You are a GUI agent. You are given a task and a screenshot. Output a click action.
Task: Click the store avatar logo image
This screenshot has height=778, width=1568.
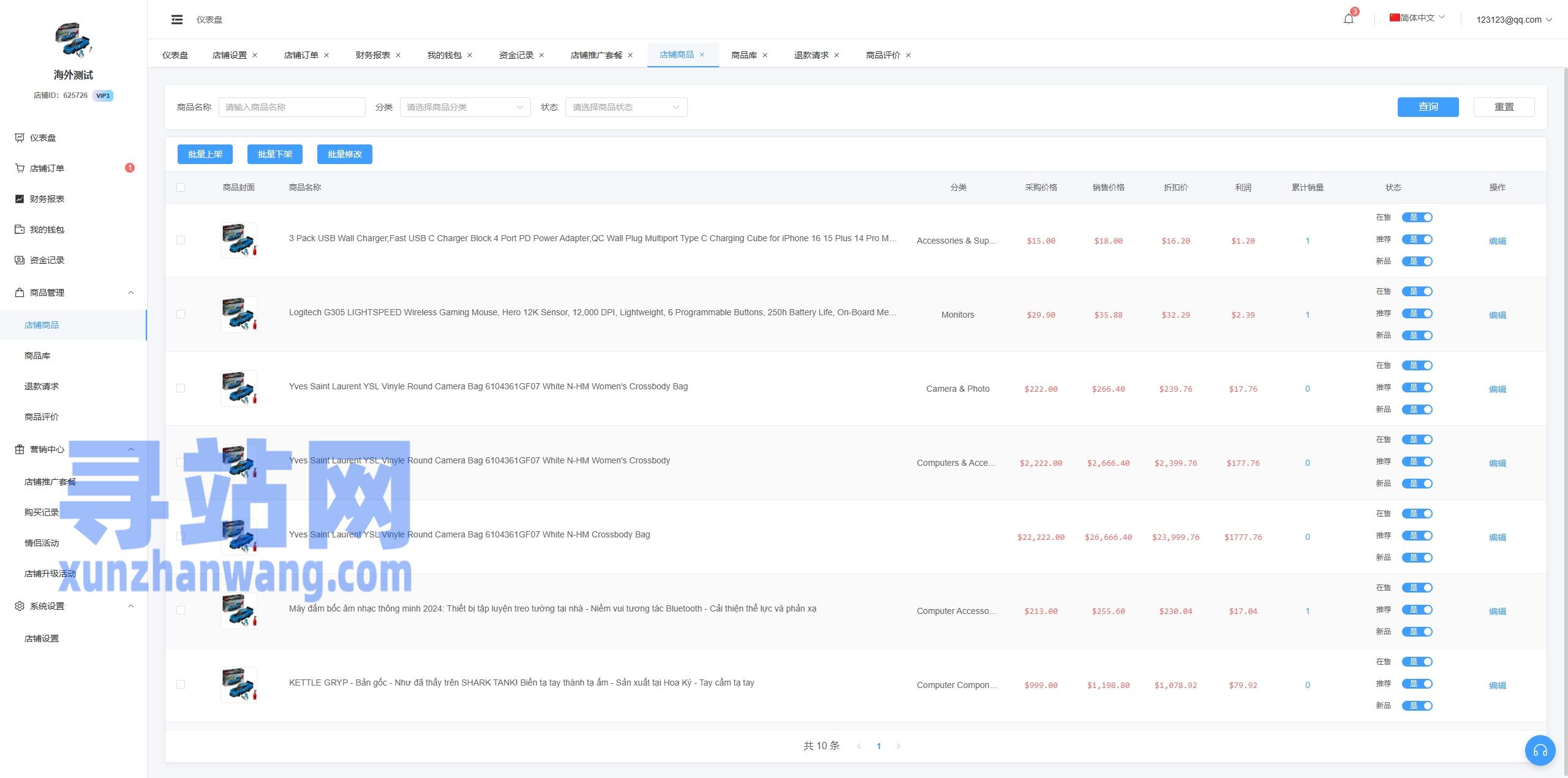(x=73, y=40)
